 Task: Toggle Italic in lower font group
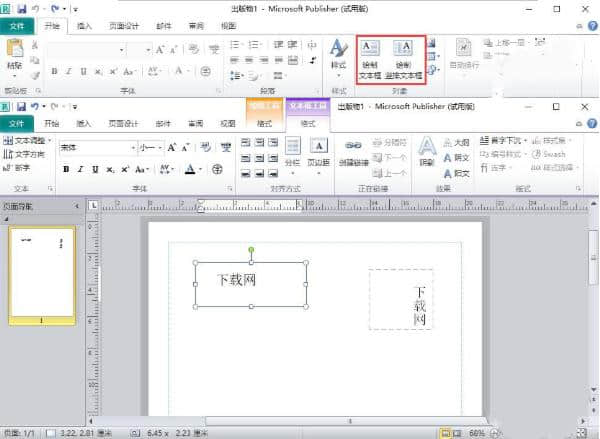pyautogui.click(x=80, y=169)
